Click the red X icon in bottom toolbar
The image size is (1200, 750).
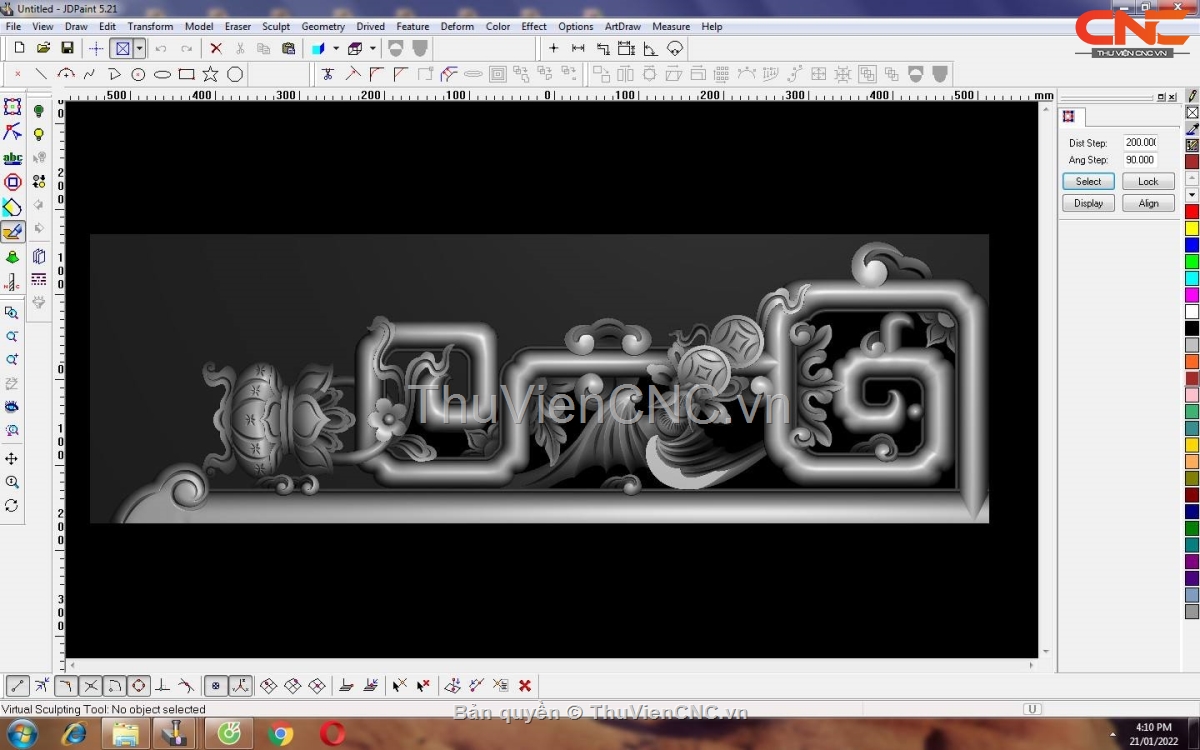point(525,686)
